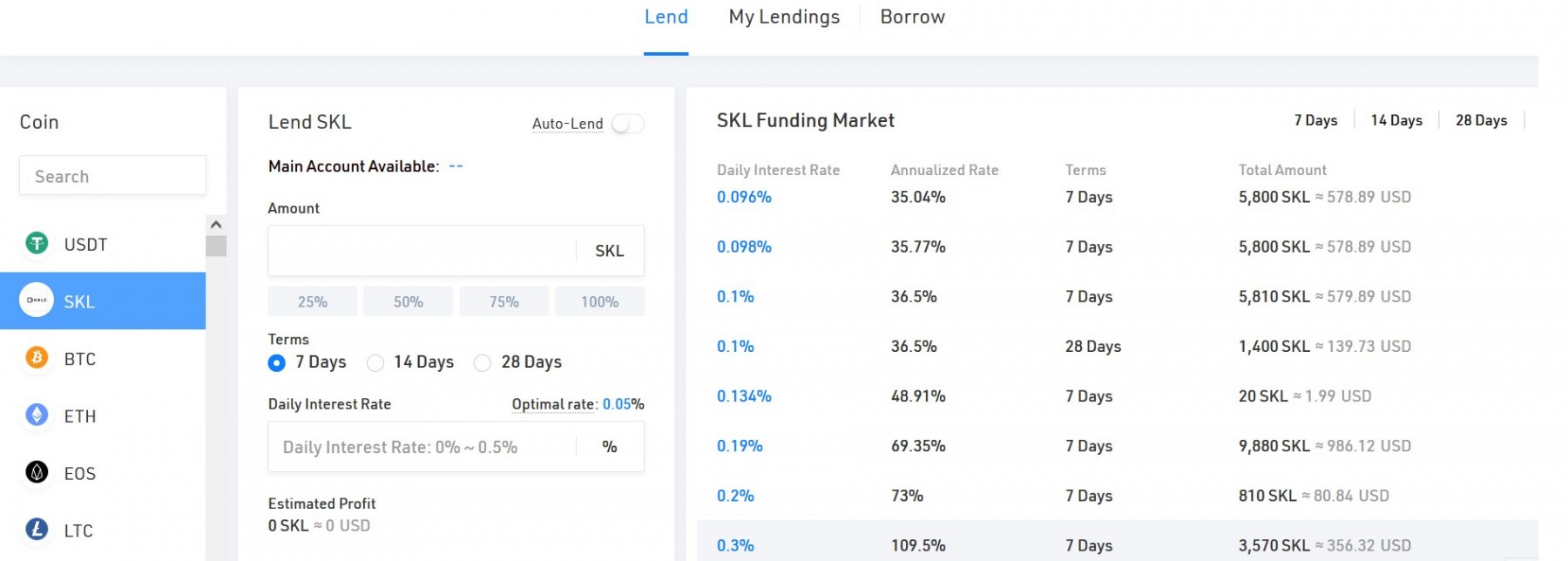Choose the 7 Days term radio option
This screenshot has width=1568, height=561.
(277, 363)
